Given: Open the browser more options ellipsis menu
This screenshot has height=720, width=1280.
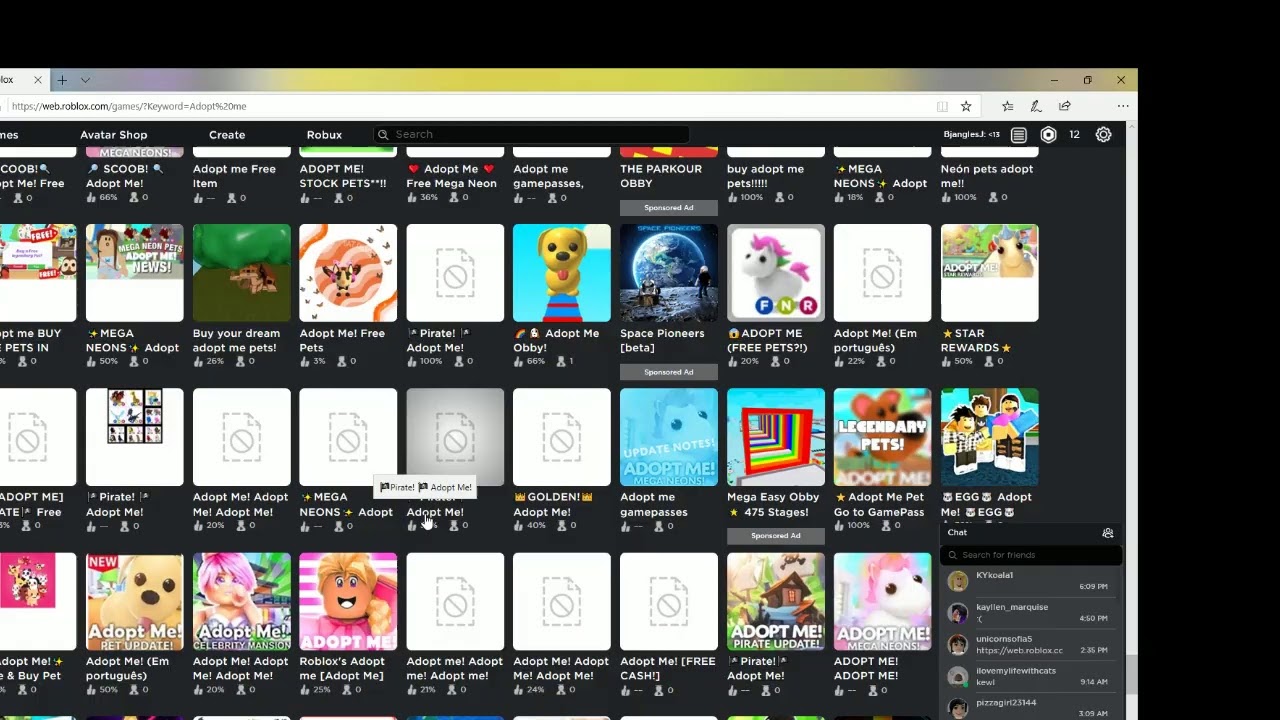Looking at the screenshot, I should 1123,106.
